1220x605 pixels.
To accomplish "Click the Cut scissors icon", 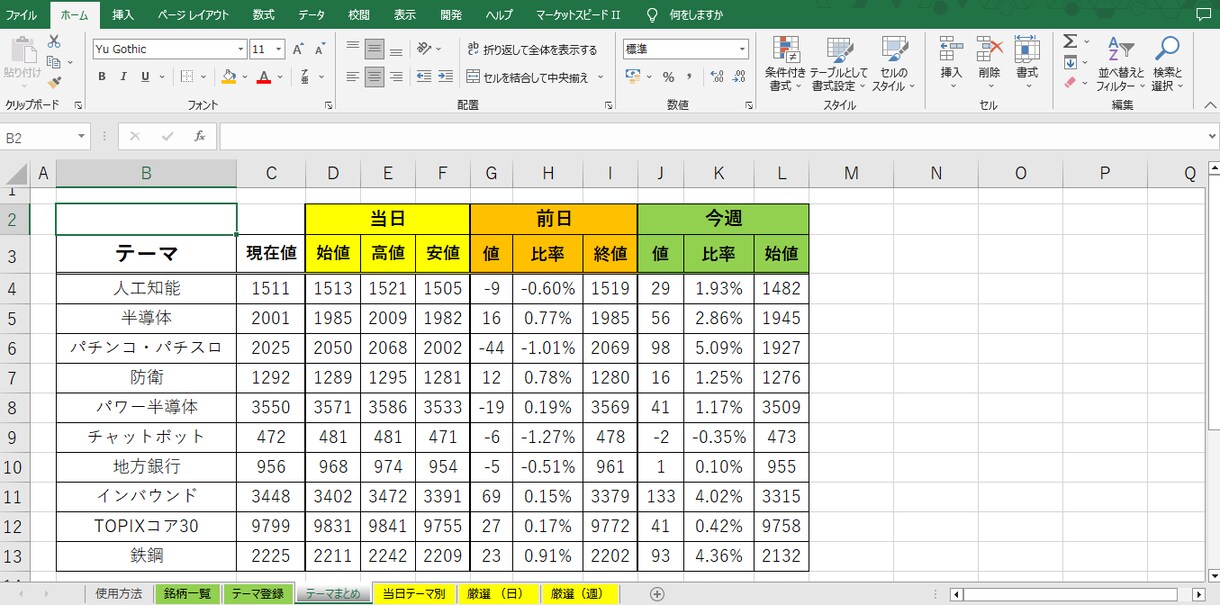I will [x=54, y=41].
